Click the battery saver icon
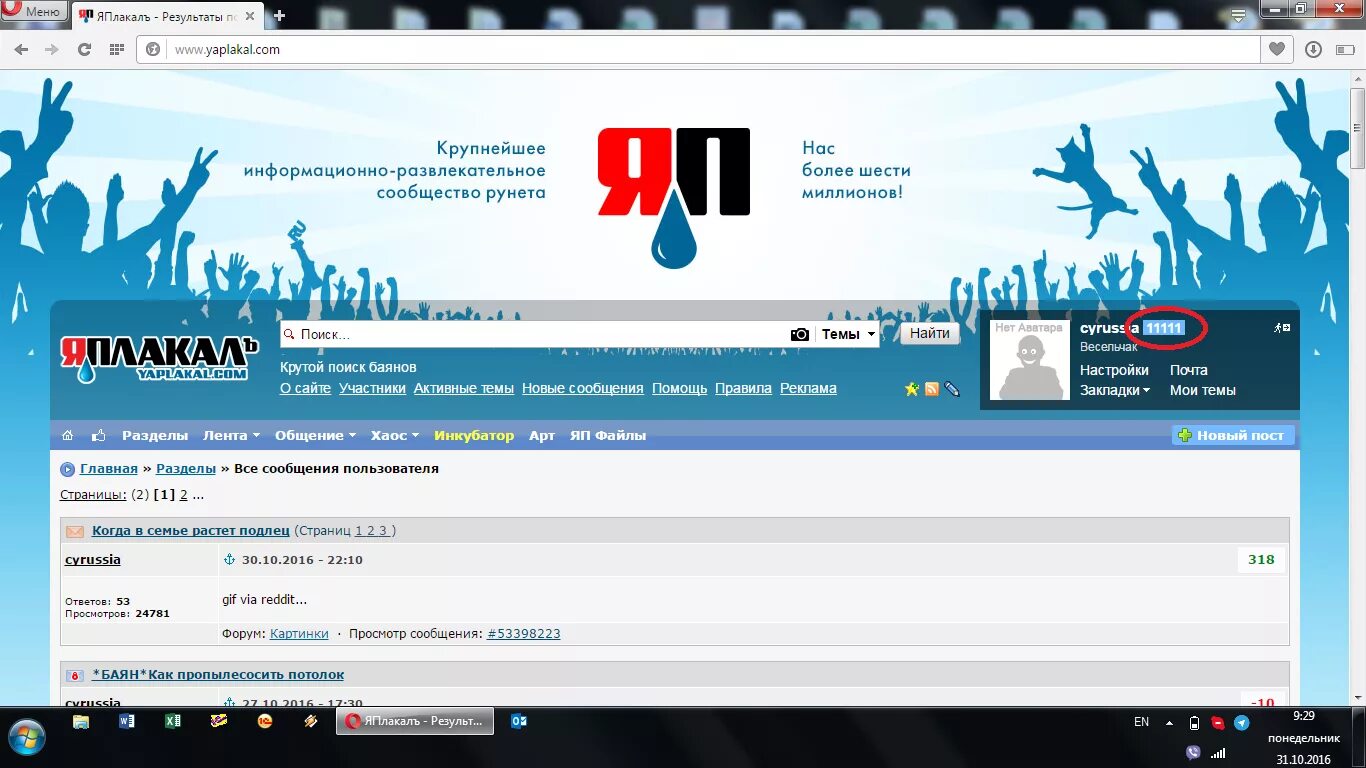This screenshot has height=768, width=1366. tap(1343, 49)
